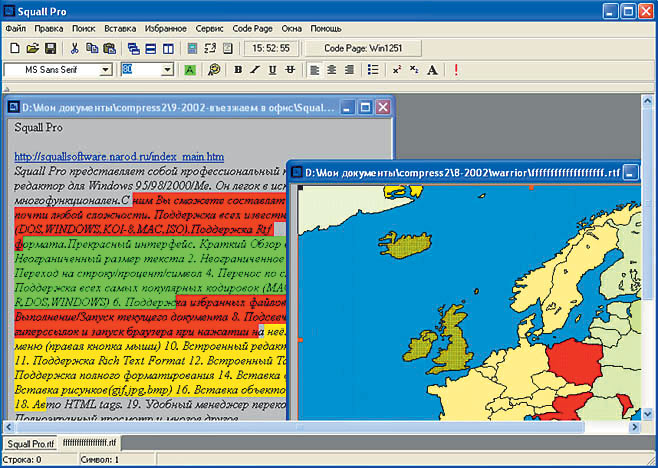Click the superscript icon
Image resolution: width=658 pixels, height=468 pixels.
click(397, 70)
